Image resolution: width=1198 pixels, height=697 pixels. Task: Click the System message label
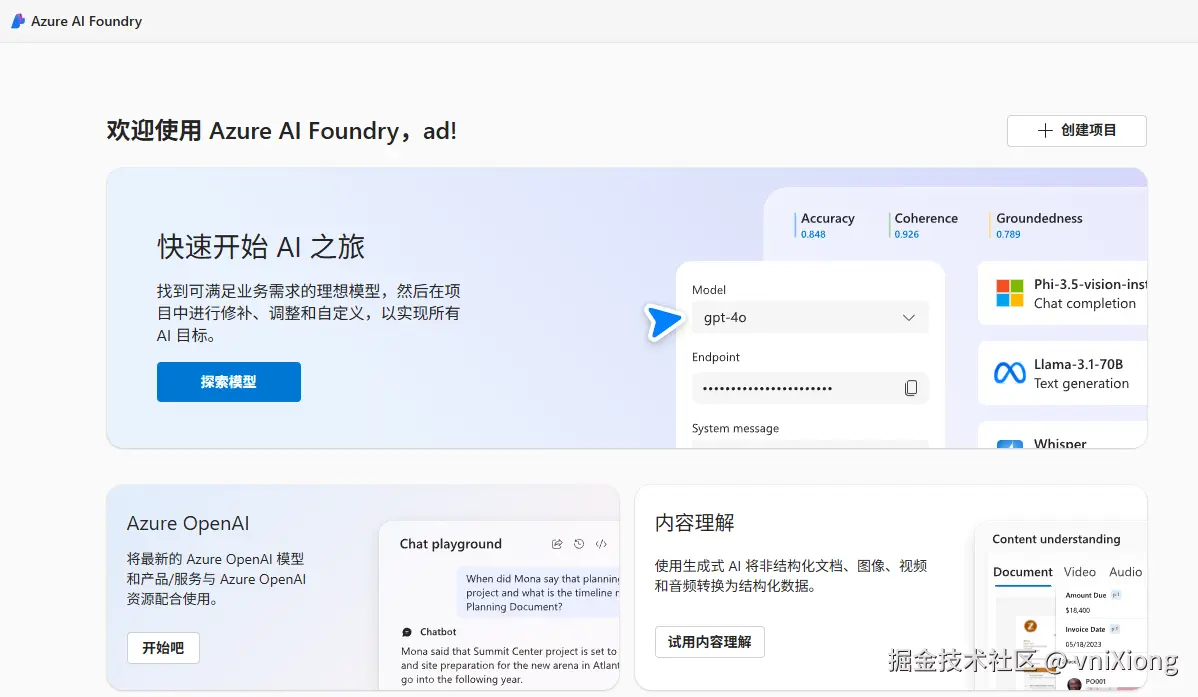(735, 429)
